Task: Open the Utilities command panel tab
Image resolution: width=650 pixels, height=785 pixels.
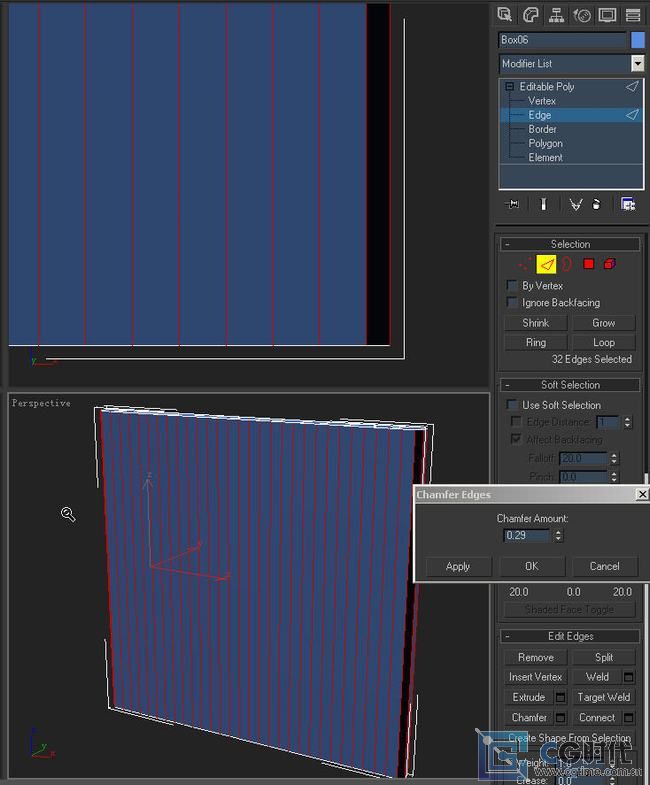Action: point(633,15)
